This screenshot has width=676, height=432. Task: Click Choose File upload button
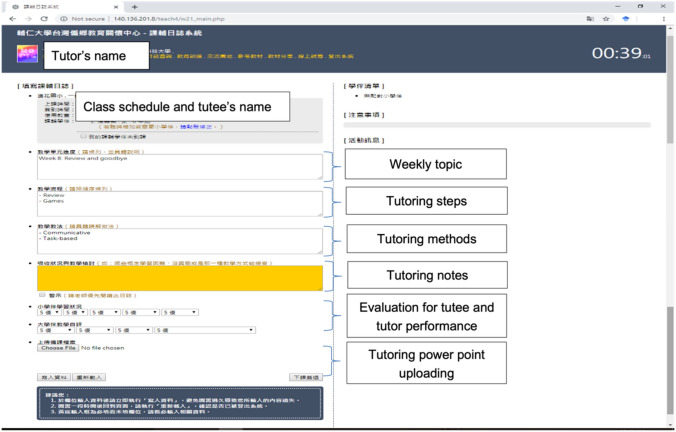[59, 347]
